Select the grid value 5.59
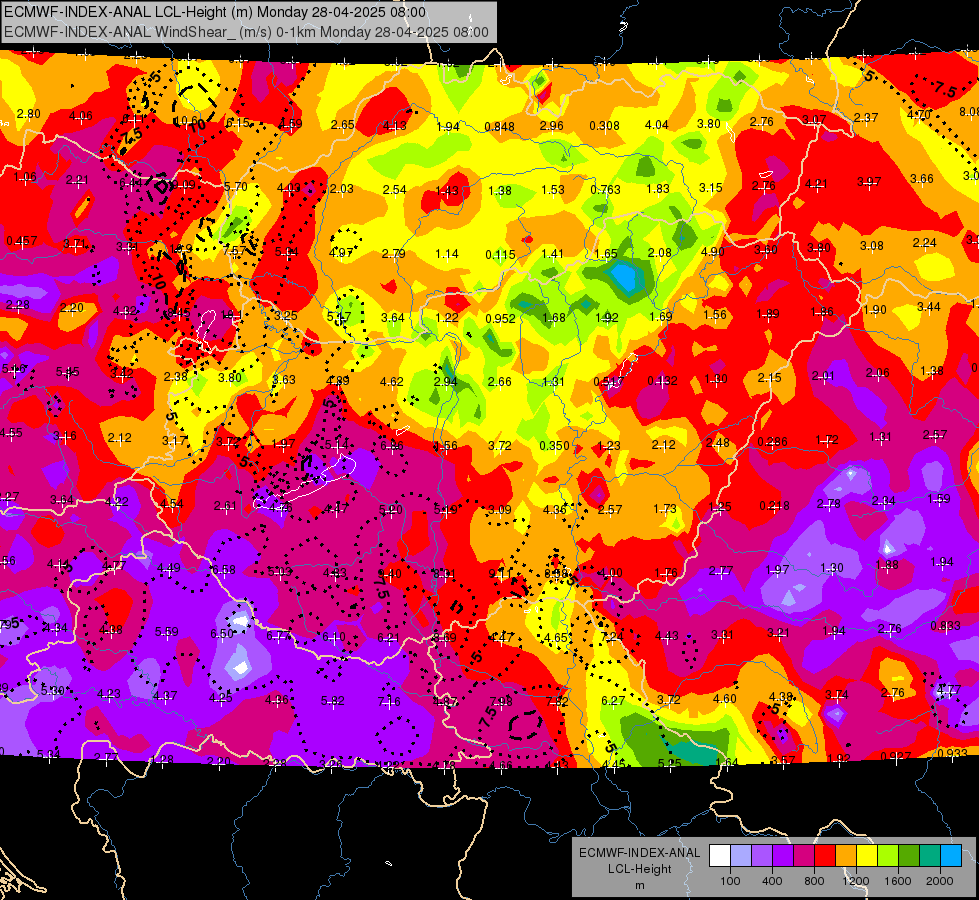The height and width of the screenshot is (900, 979). click(x=167, y=631)
